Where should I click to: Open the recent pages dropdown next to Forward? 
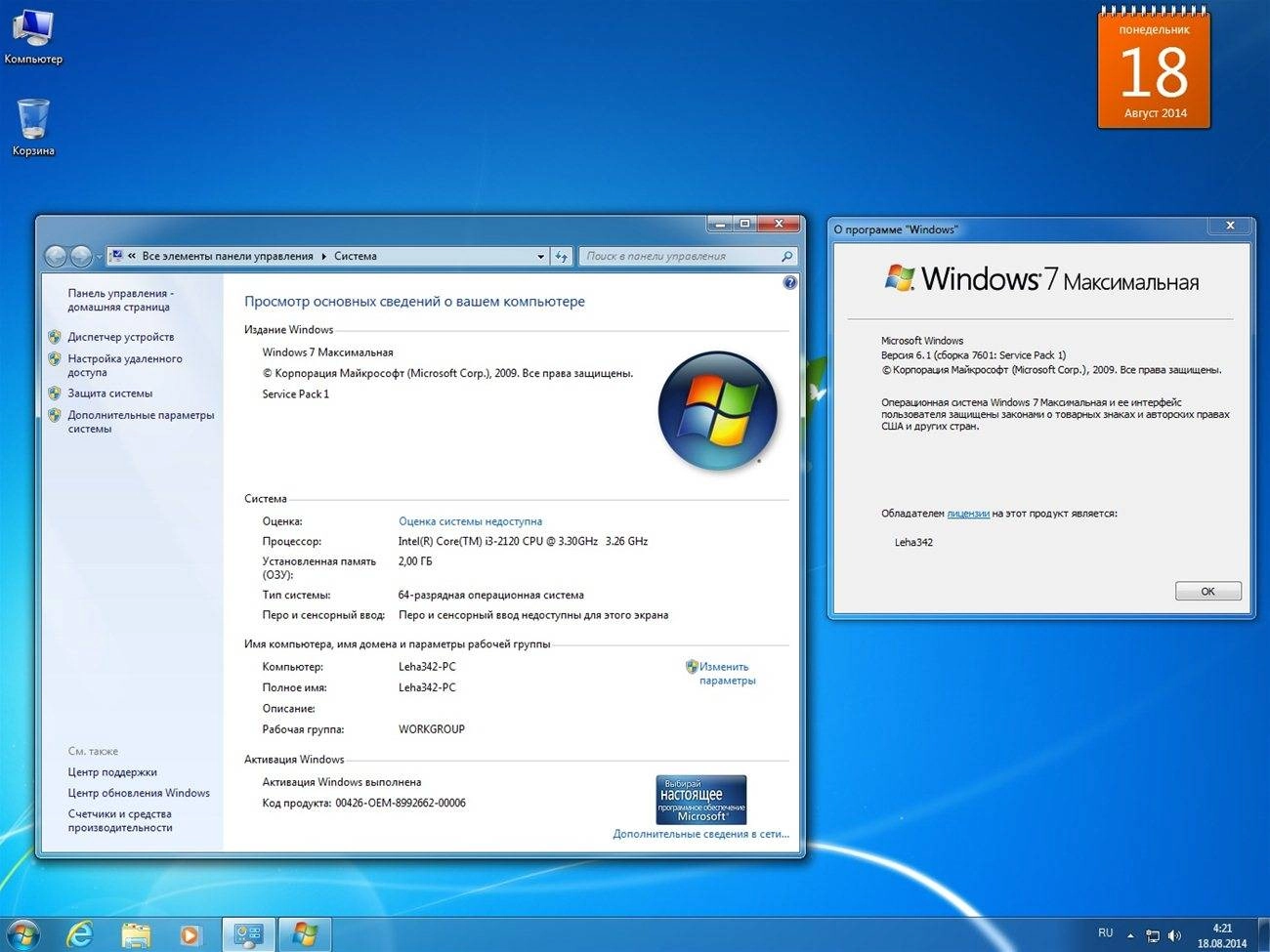tap(99, 257)
